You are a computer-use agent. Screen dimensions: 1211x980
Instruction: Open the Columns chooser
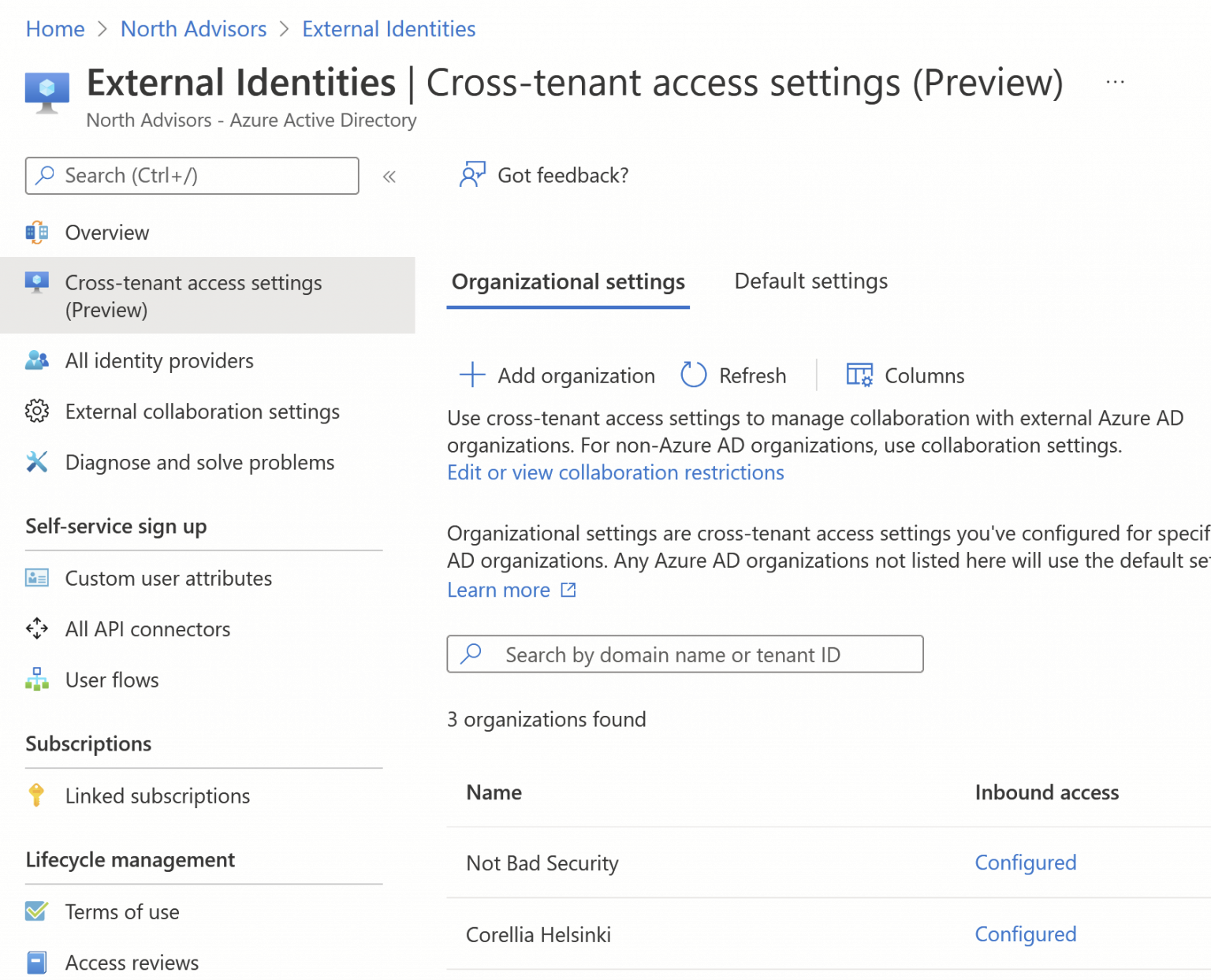click(x=905, y=375)
